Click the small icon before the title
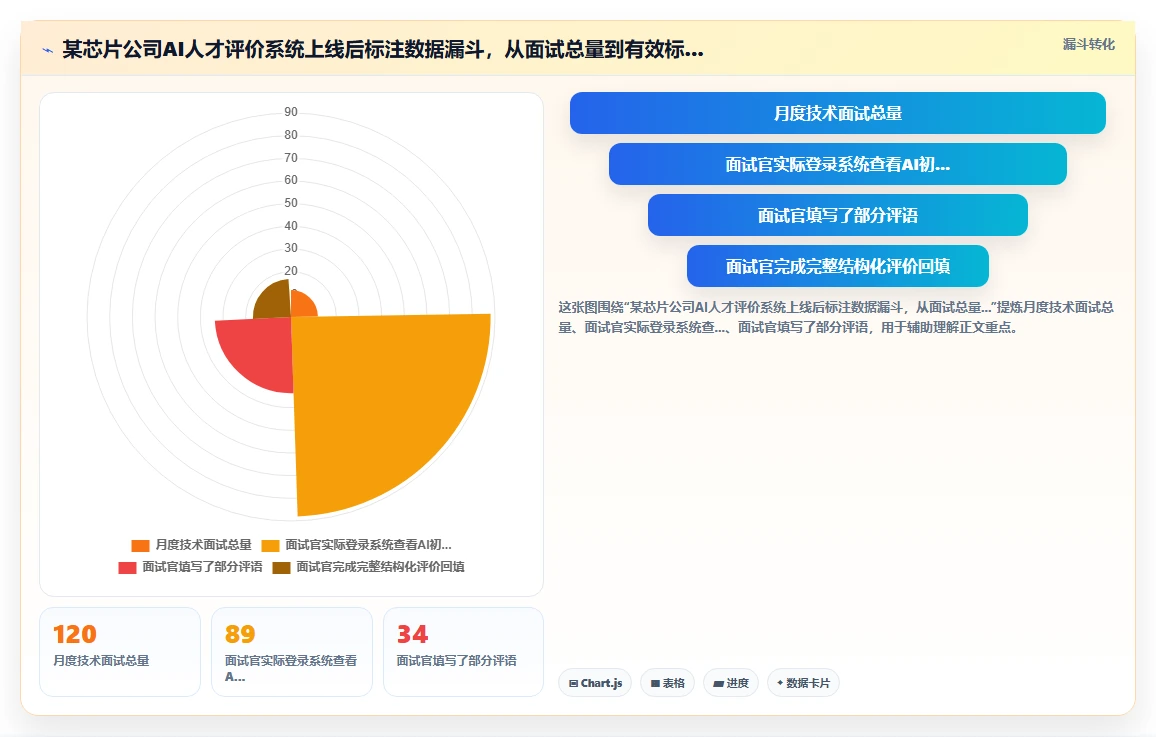 point(48,51)
